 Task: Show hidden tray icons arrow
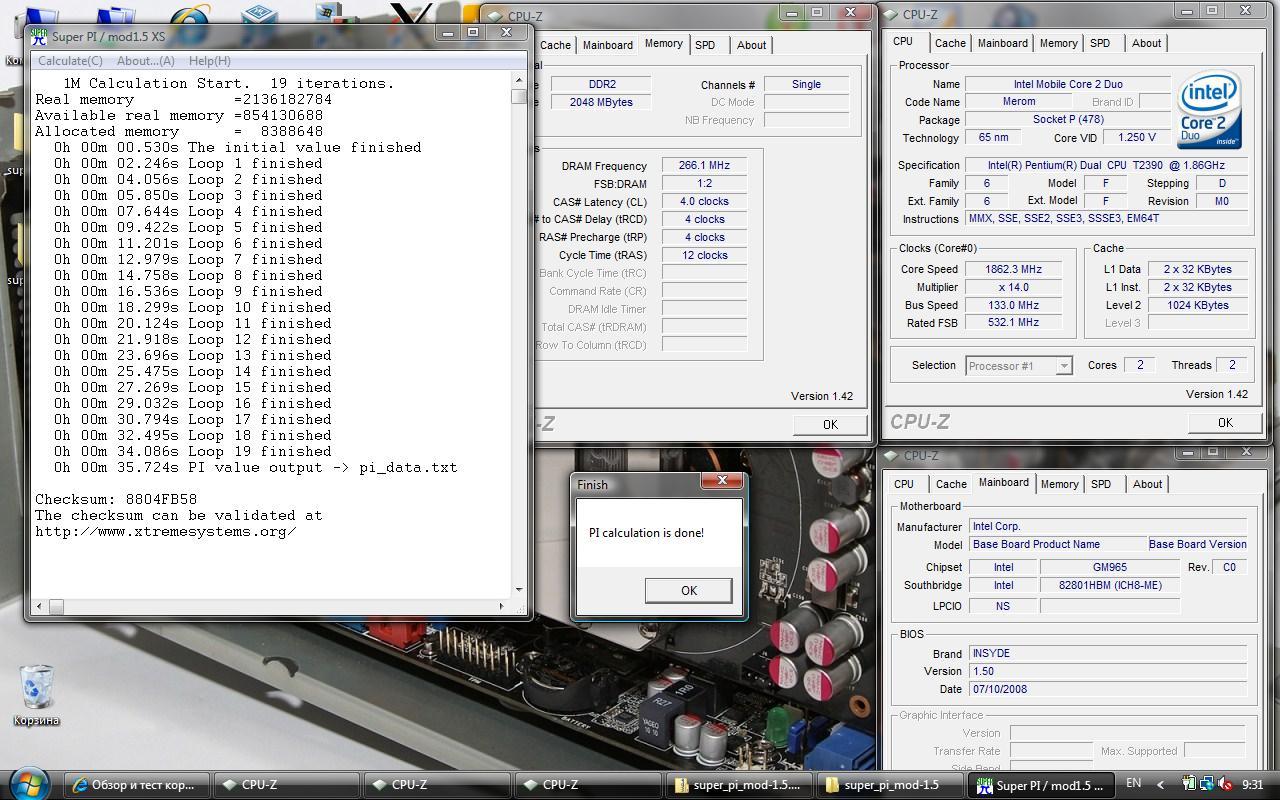tap(1160, 785)
